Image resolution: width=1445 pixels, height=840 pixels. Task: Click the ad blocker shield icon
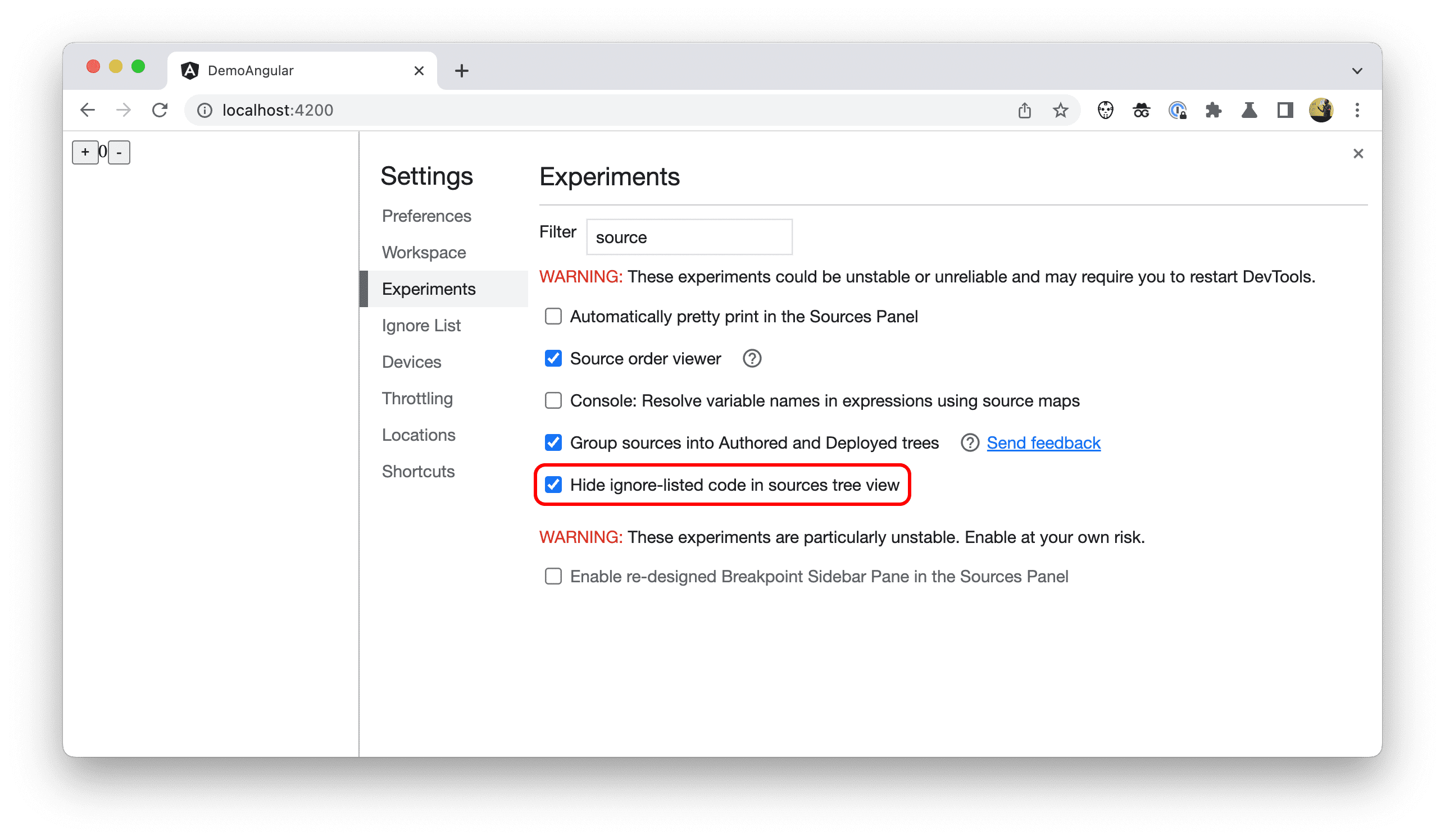[1105, 110]
